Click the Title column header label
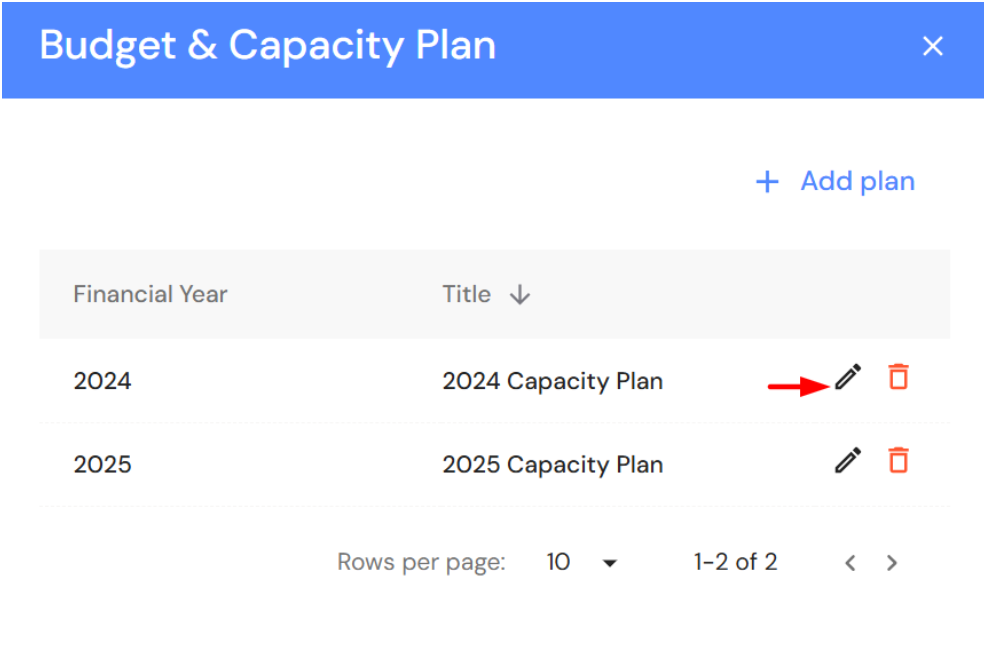This screenshot has height=646, width=986. pos(466,295)
